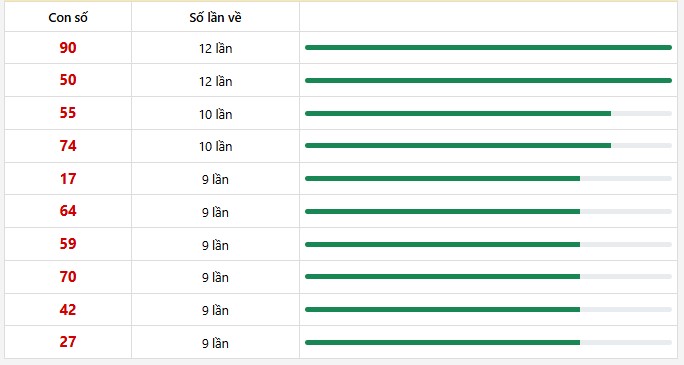684x365 pixels.
Task: Click the progress bar in the 17 row
Action: 488,178
